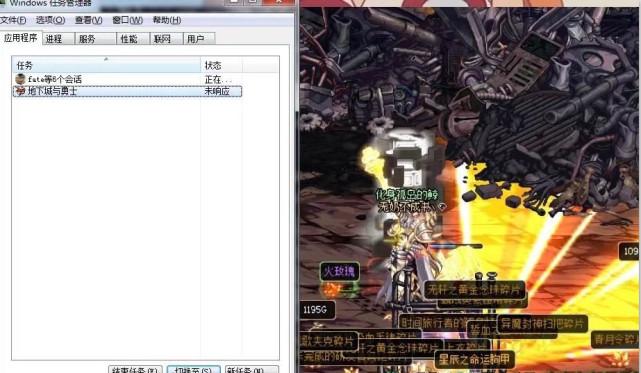Click the 1195G gold drop label
The height and width of the screenshot is (373, 641).
pyautogui.click(x=316, y=310)
